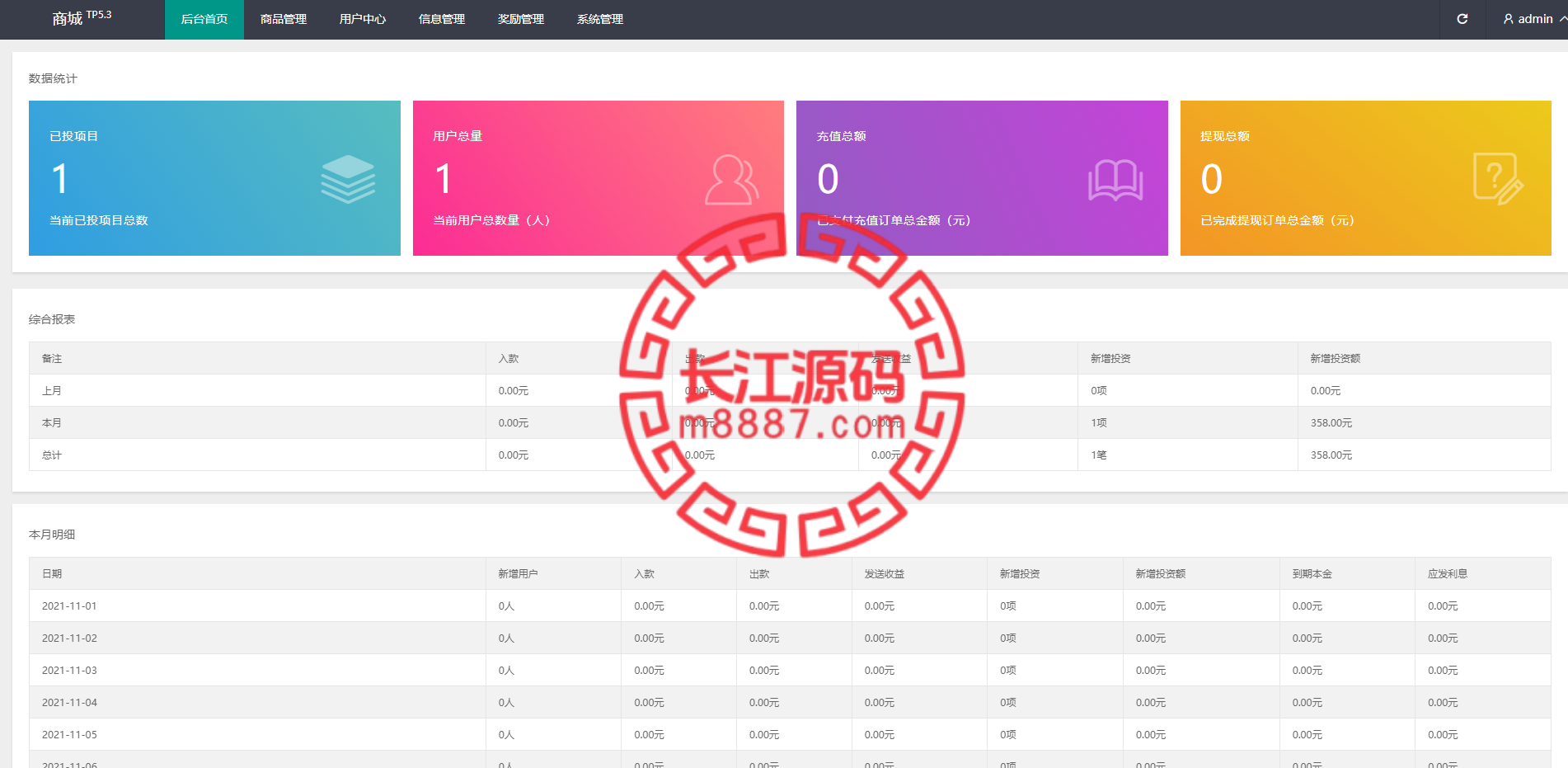The width and height of the screenshot is (1568, 768).
Task: Click 已完成提现订单总金额（元）caption
Action: pos(1278,220)
